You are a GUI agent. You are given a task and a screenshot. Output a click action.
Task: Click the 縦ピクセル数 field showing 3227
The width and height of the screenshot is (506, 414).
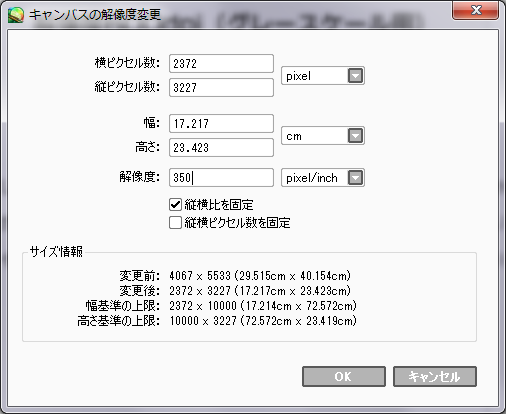coord(221,88)
